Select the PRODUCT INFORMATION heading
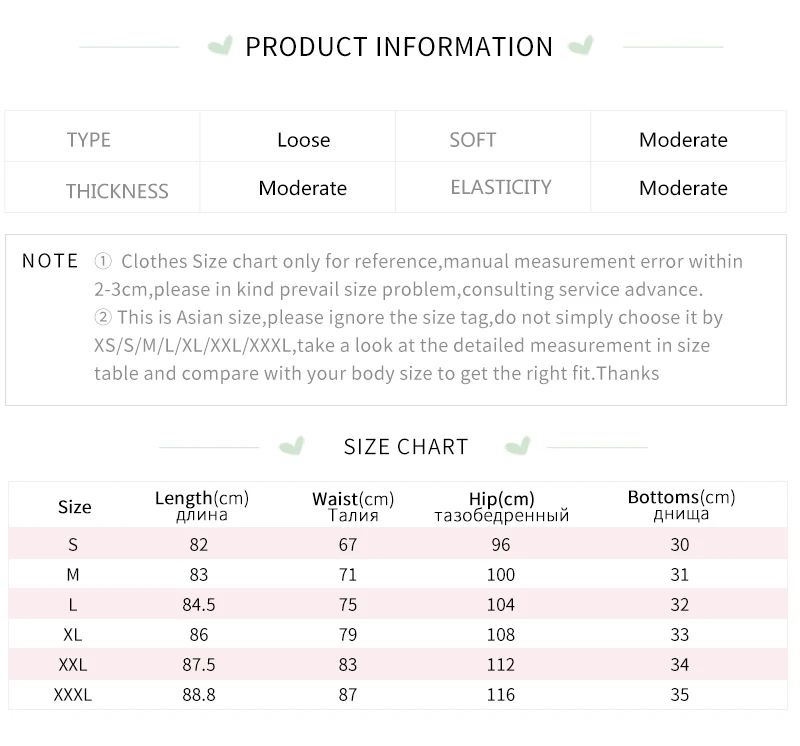The width and height of the screenshot is (800, 746). click(399, 47)
